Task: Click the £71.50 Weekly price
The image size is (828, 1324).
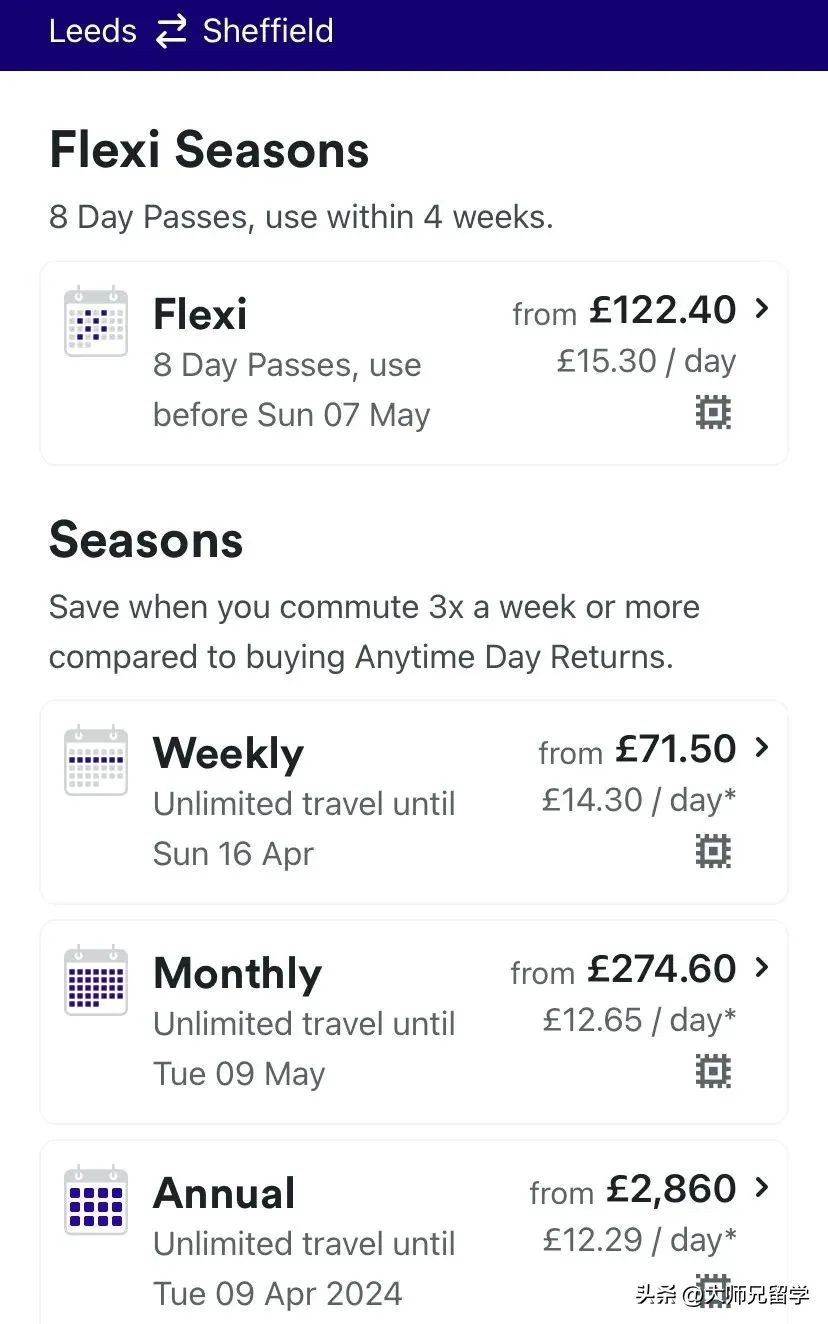Action: pyautogui.click(x=676, y=749)
